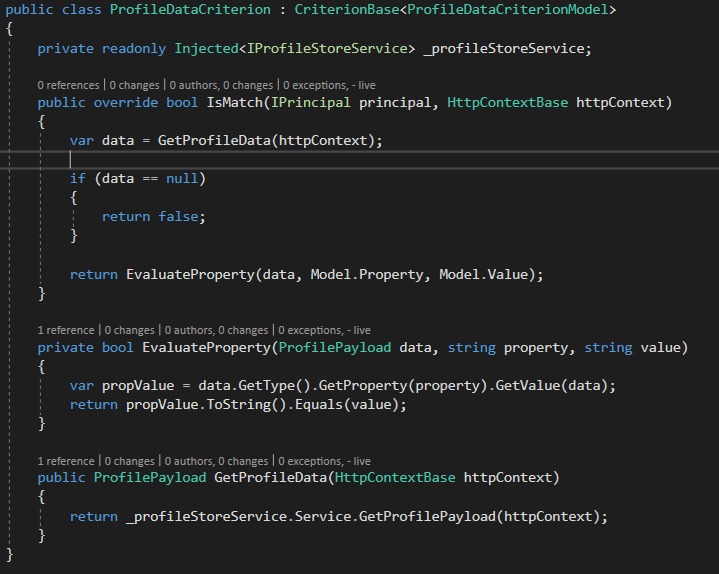Click ProfileDataCriterionModel generic type argument
The height and width of the screenshot is (574, 719).
point(508,10)
